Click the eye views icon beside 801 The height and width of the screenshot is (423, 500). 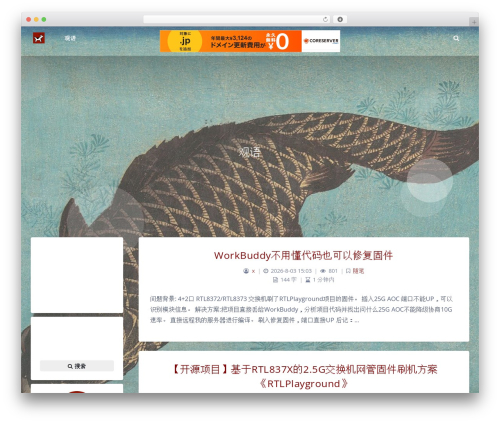click(x=323, y=271)
